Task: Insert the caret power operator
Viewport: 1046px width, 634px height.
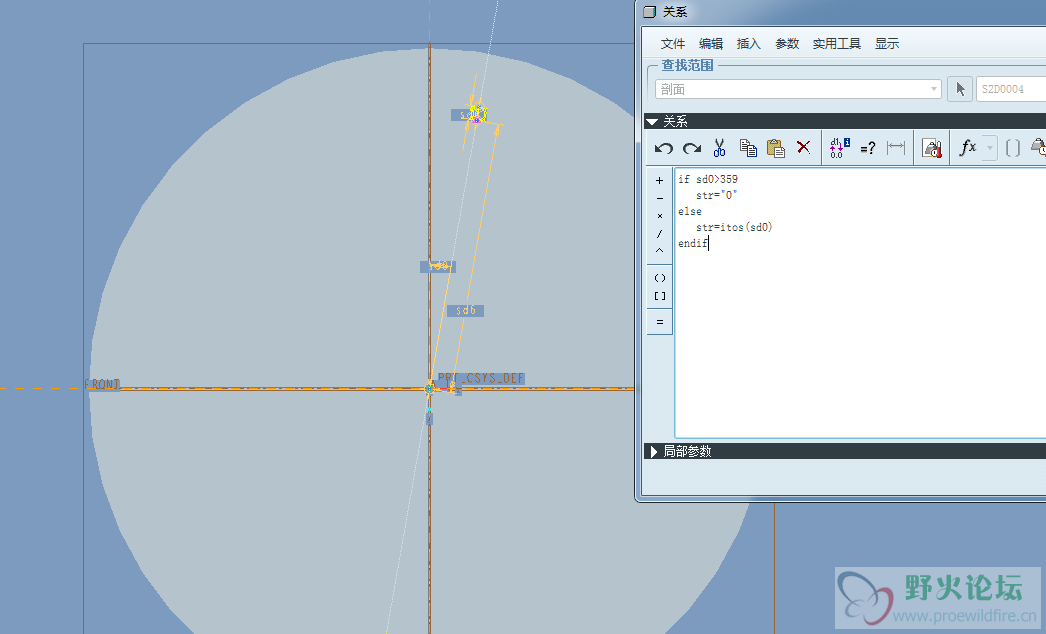Action: point(660,251)
